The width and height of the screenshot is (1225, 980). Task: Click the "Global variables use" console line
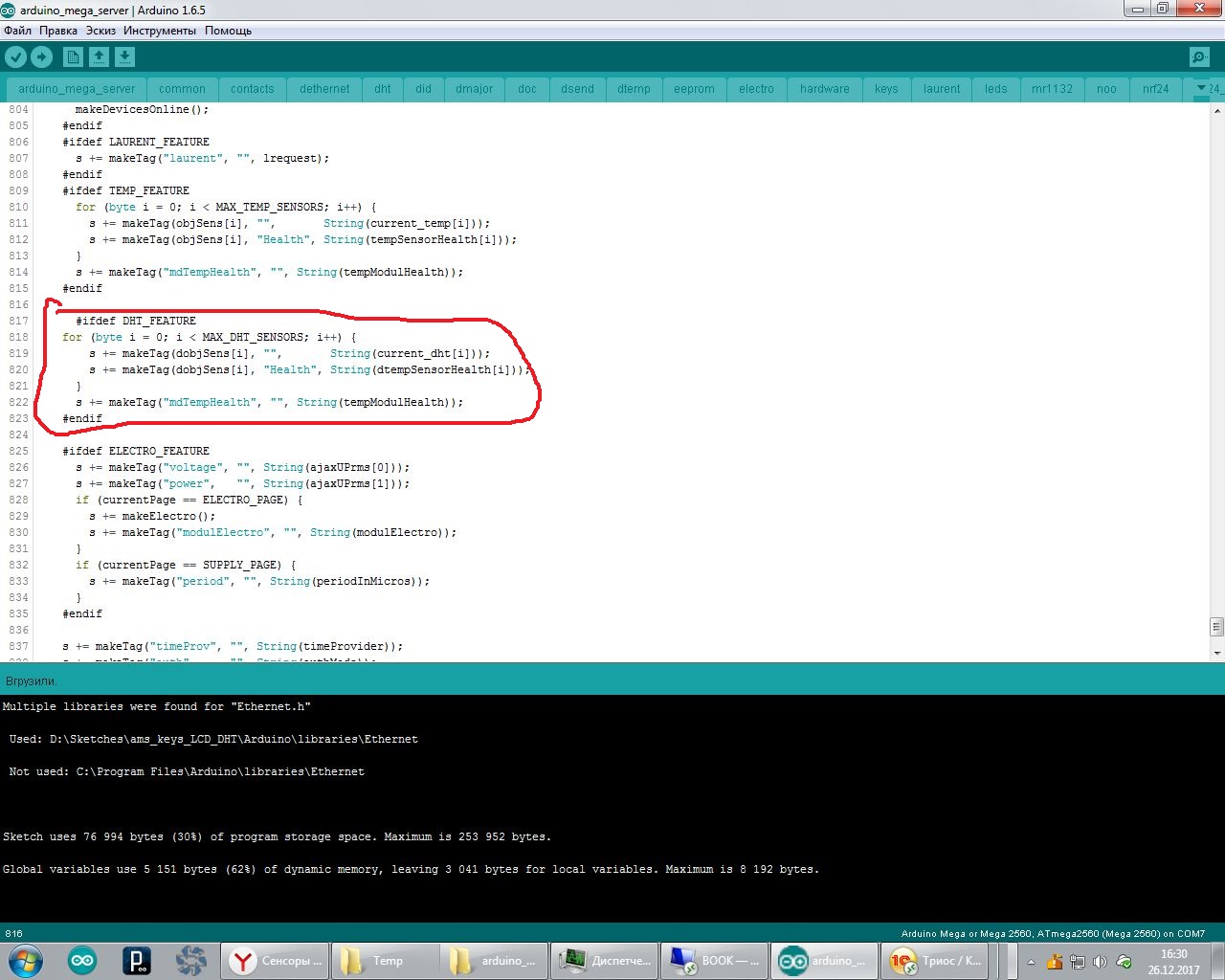point(411,870)
